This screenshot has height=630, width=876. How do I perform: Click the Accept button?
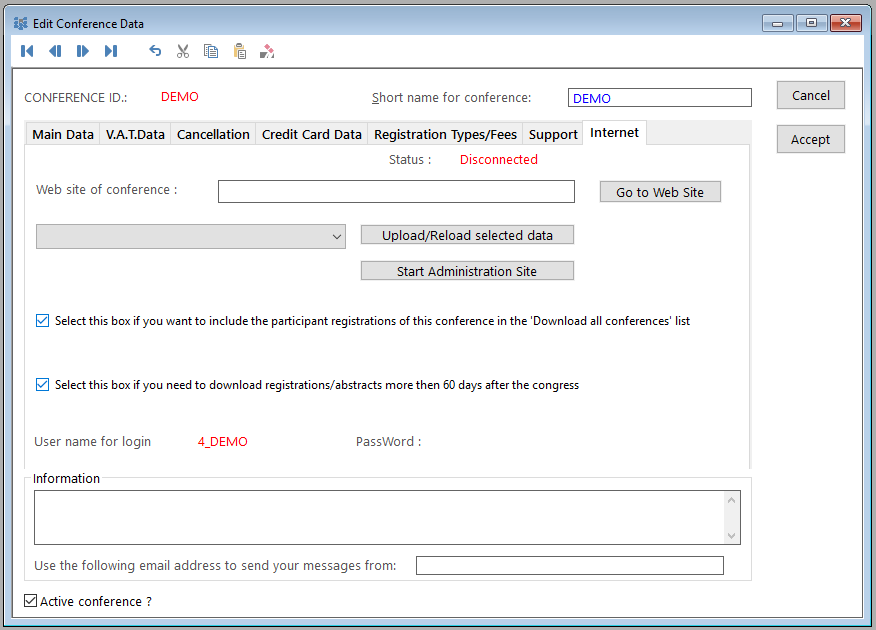(810, 139)
